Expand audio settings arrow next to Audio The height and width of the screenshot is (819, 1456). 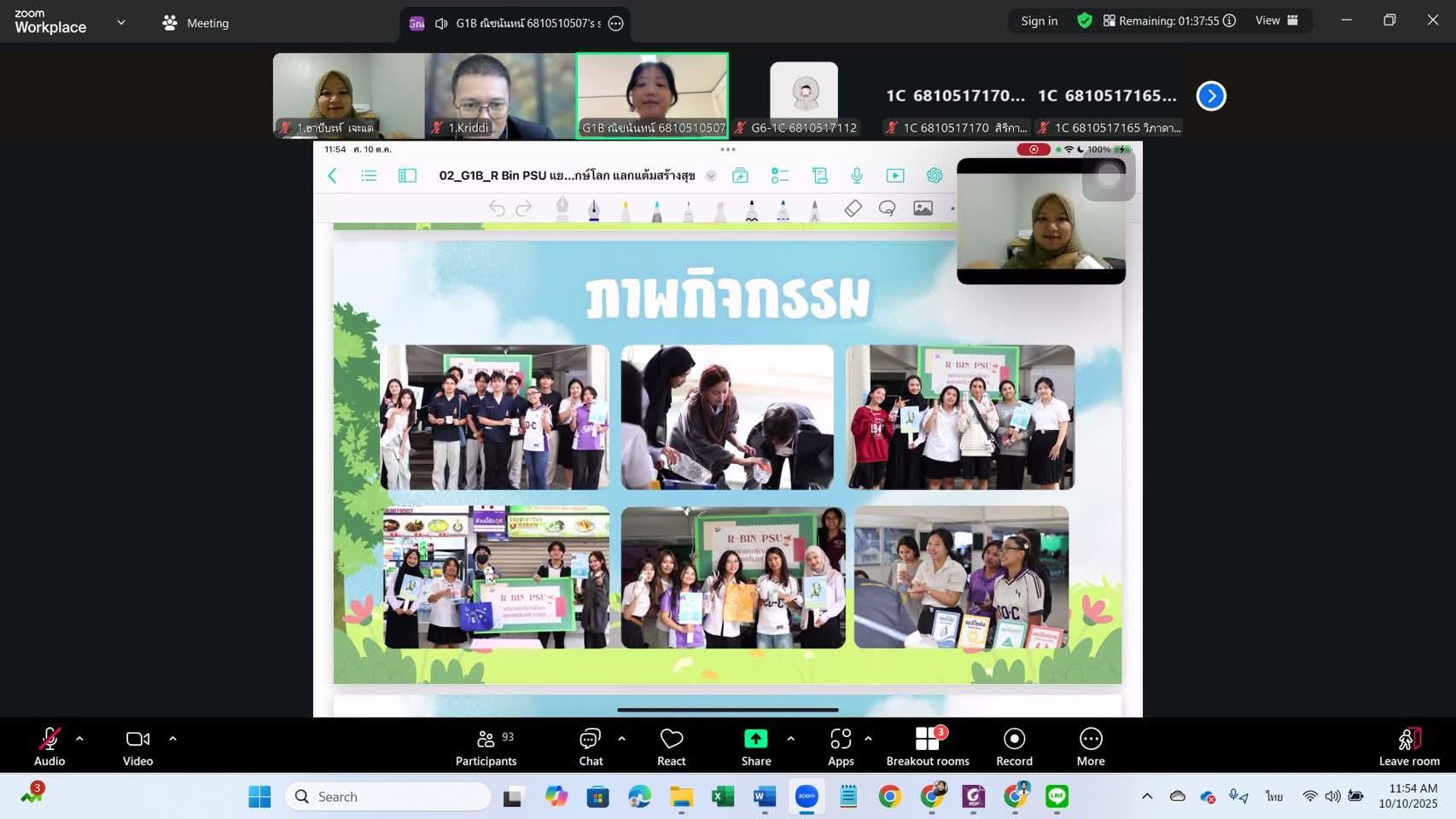point(79,739)
